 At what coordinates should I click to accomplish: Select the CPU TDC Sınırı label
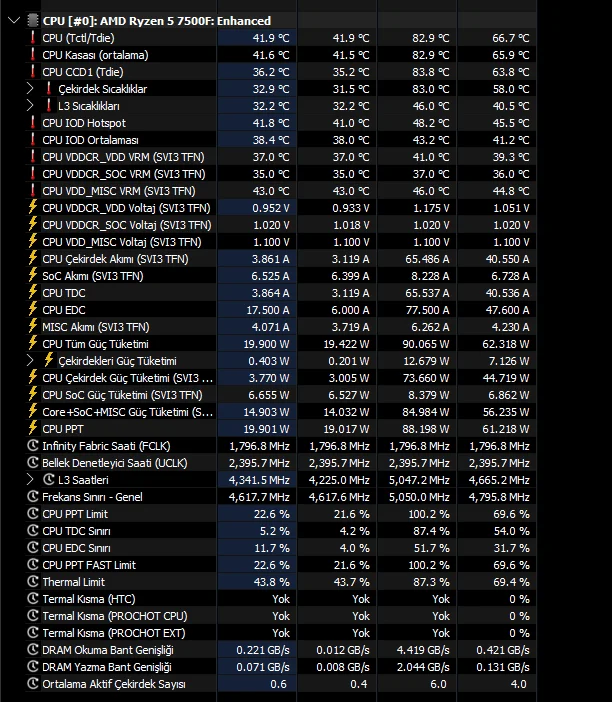click(x=77, y=531)
